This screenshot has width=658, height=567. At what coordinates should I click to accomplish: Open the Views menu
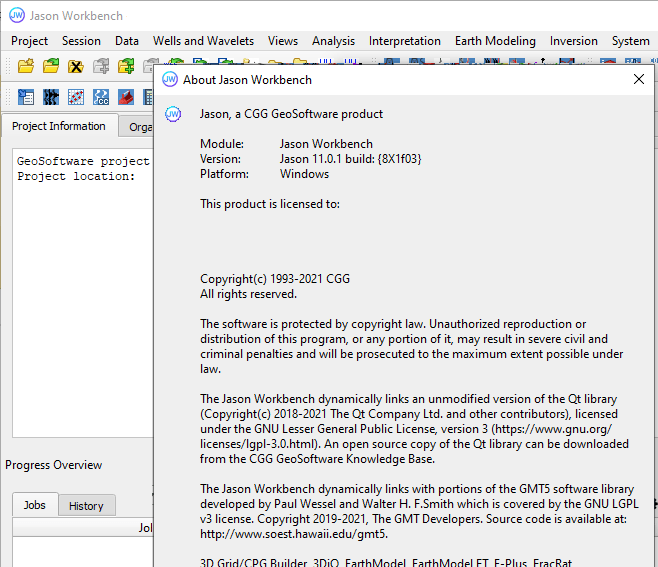[283, 41]
